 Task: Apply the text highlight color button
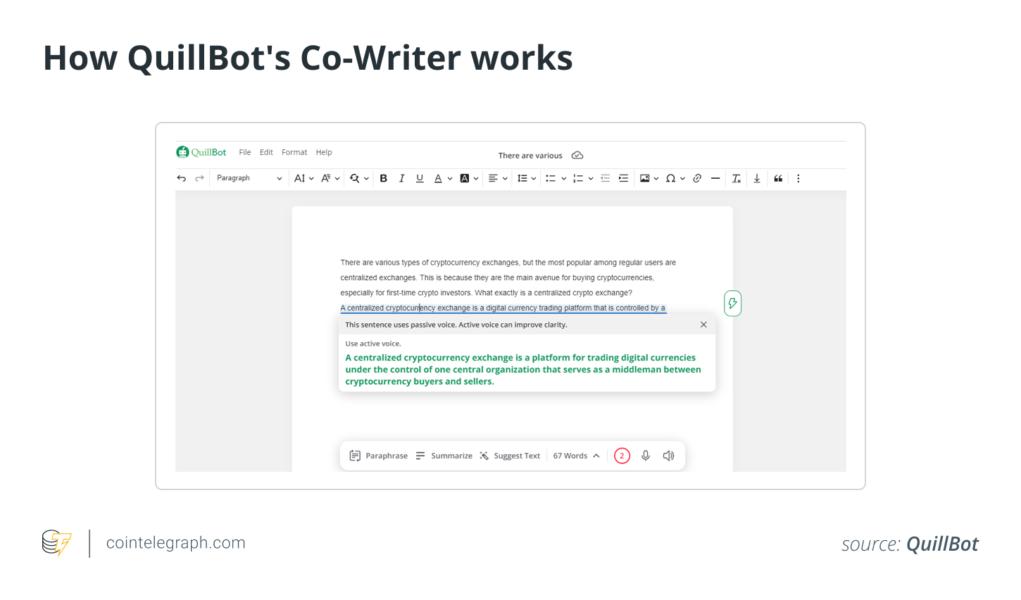464,179
